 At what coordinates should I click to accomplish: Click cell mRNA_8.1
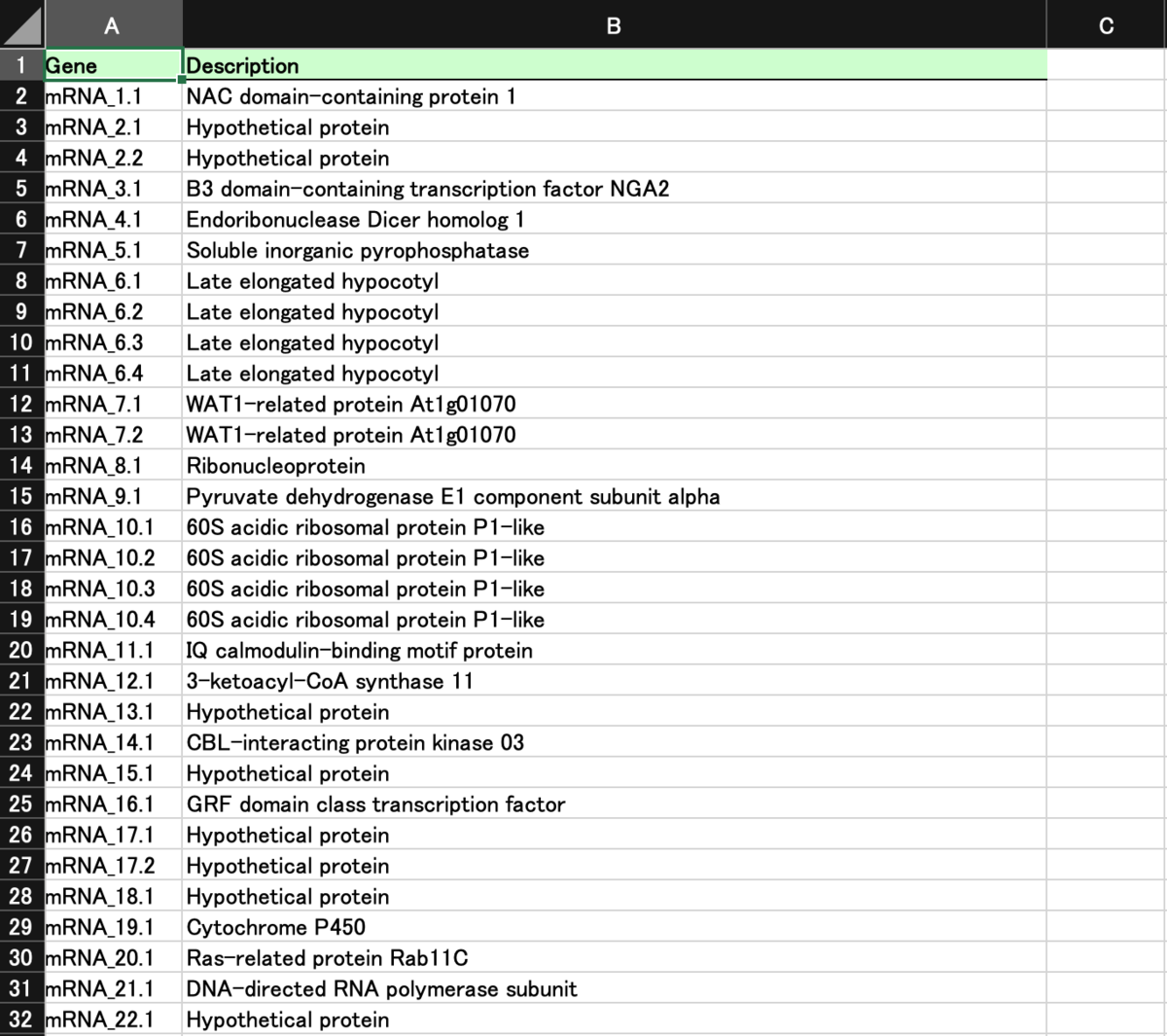point(113,466)
